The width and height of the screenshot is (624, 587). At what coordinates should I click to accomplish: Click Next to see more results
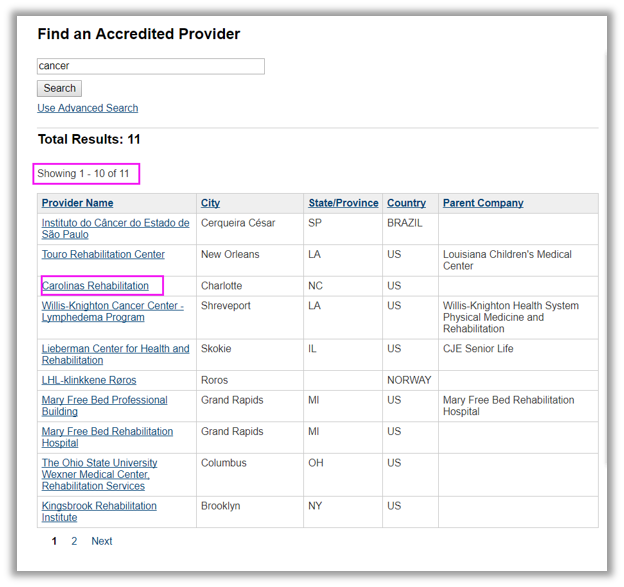pyautogui.click(x=102, y=541)
